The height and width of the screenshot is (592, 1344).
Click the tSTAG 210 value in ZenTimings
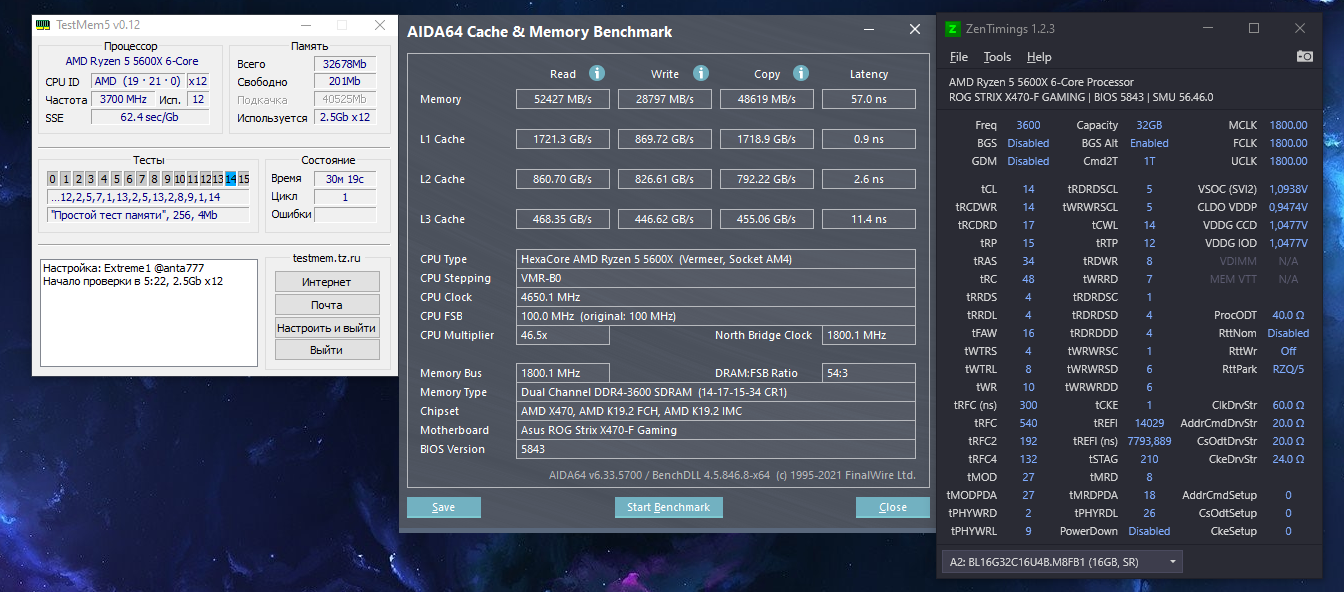(1149, 459)
